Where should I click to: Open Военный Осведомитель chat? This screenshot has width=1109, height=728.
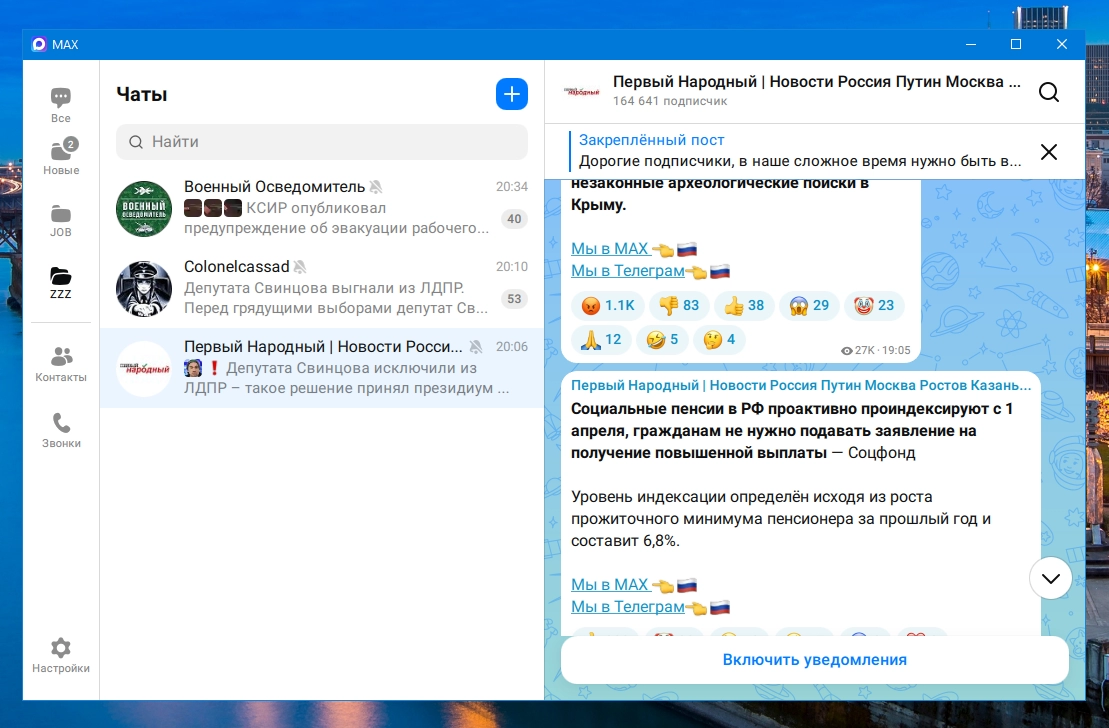[x=322, y=208]
